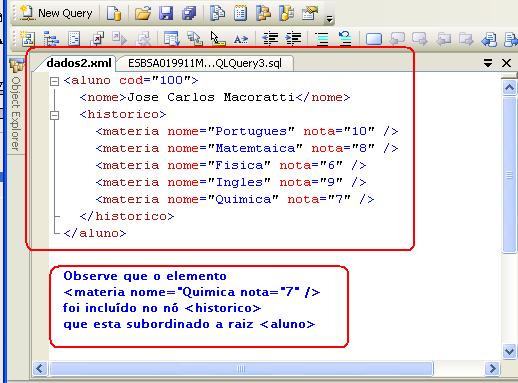
Task: Click the table with down arrow icon
Action: click(x=172, y=39)
